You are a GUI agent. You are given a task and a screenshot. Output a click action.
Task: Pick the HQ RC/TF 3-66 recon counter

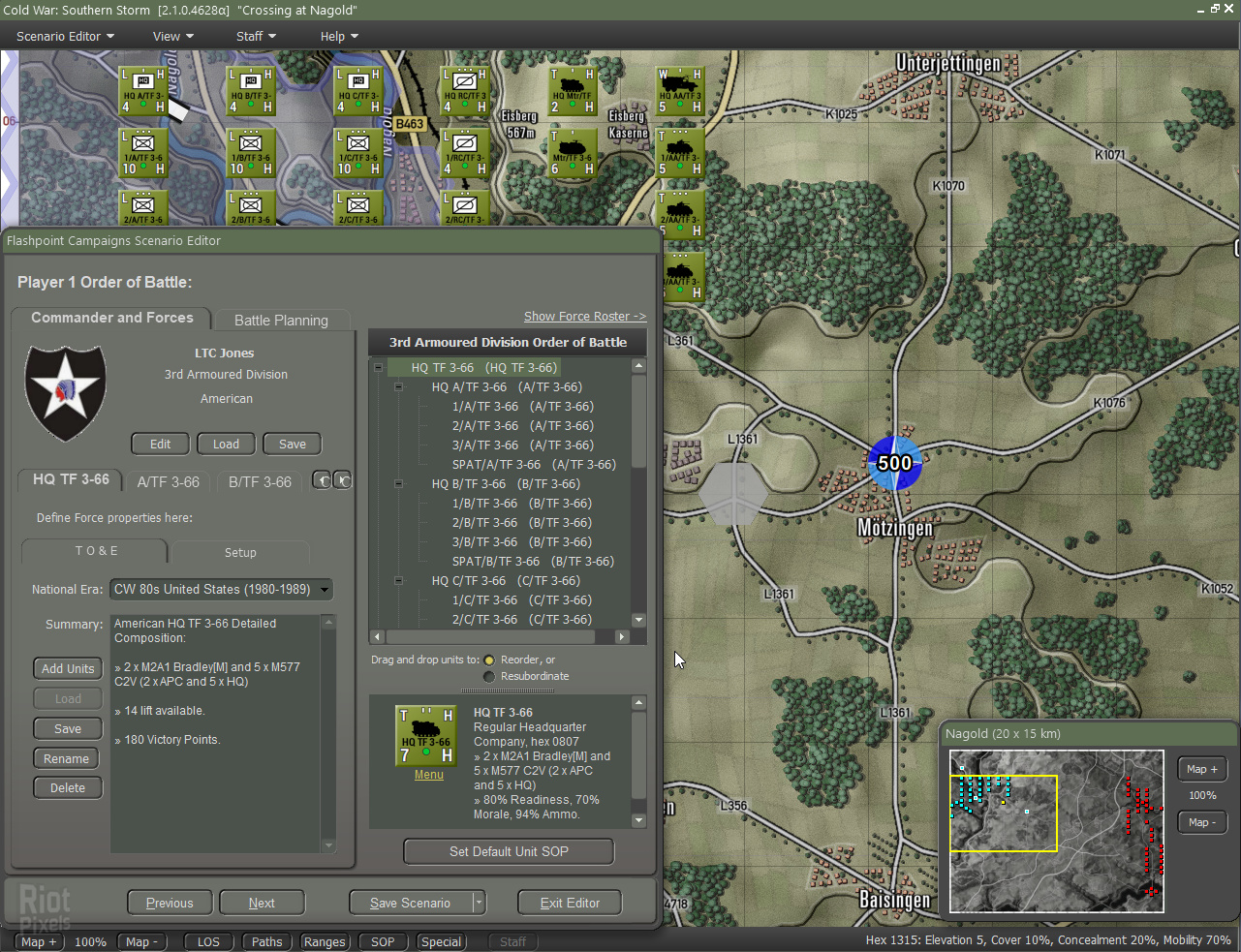(465, 91)
